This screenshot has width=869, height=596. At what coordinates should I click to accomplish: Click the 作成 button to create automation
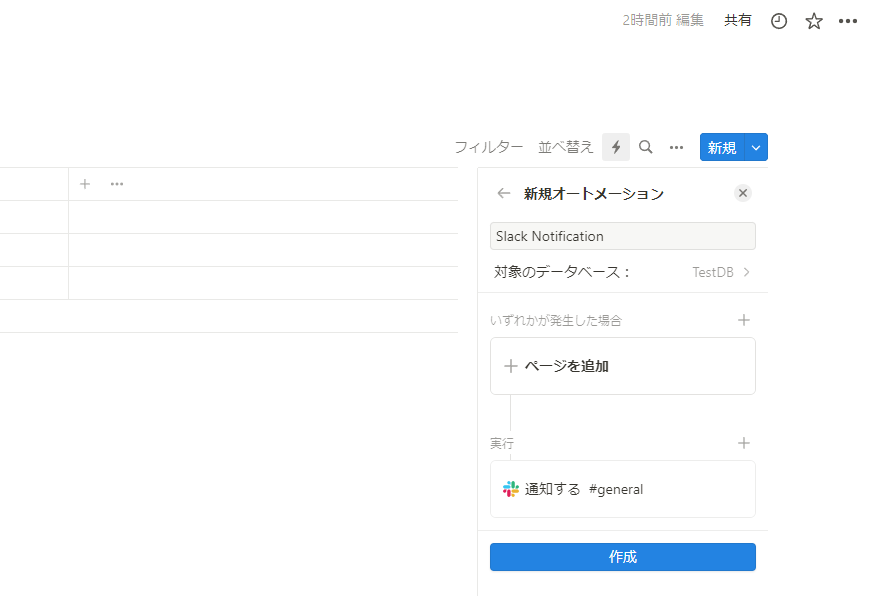[x=622, y=557]
